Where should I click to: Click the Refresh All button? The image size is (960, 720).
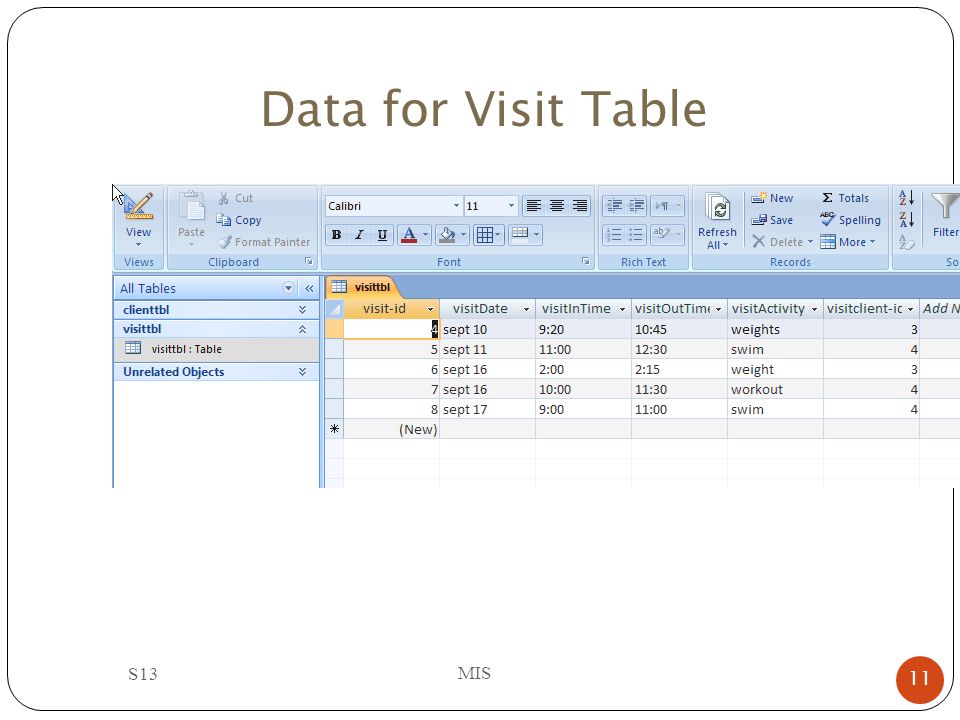(717, 220)
